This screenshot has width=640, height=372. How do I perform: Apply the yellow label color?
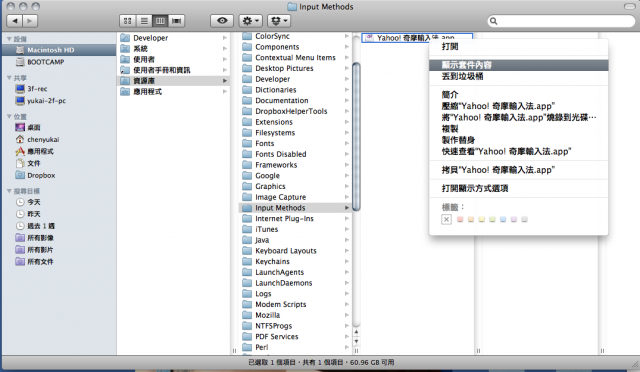pyautogui.click(x=482, y=219)
